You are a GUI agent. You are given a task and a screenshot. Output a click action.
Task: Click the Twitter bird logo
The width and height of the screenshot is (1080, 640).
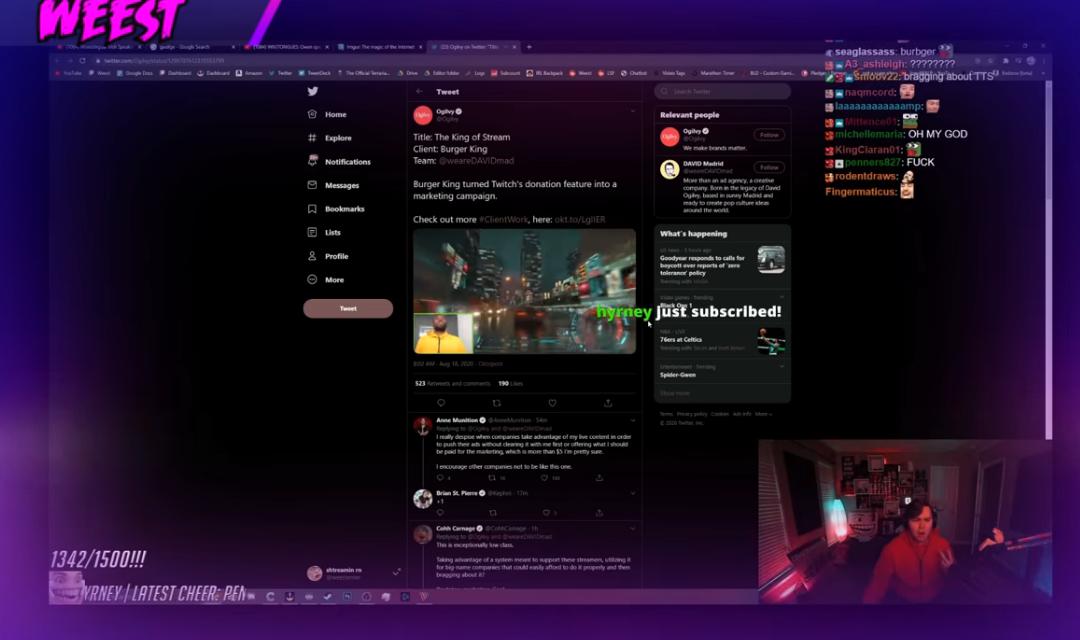[313, 91]
